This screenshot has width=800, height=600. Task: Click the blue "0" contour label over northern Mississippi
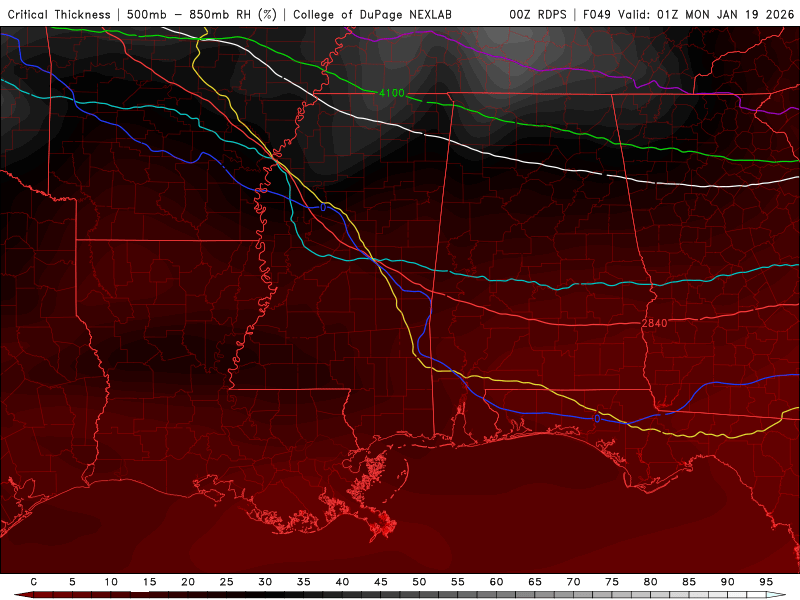pos(323,207)
